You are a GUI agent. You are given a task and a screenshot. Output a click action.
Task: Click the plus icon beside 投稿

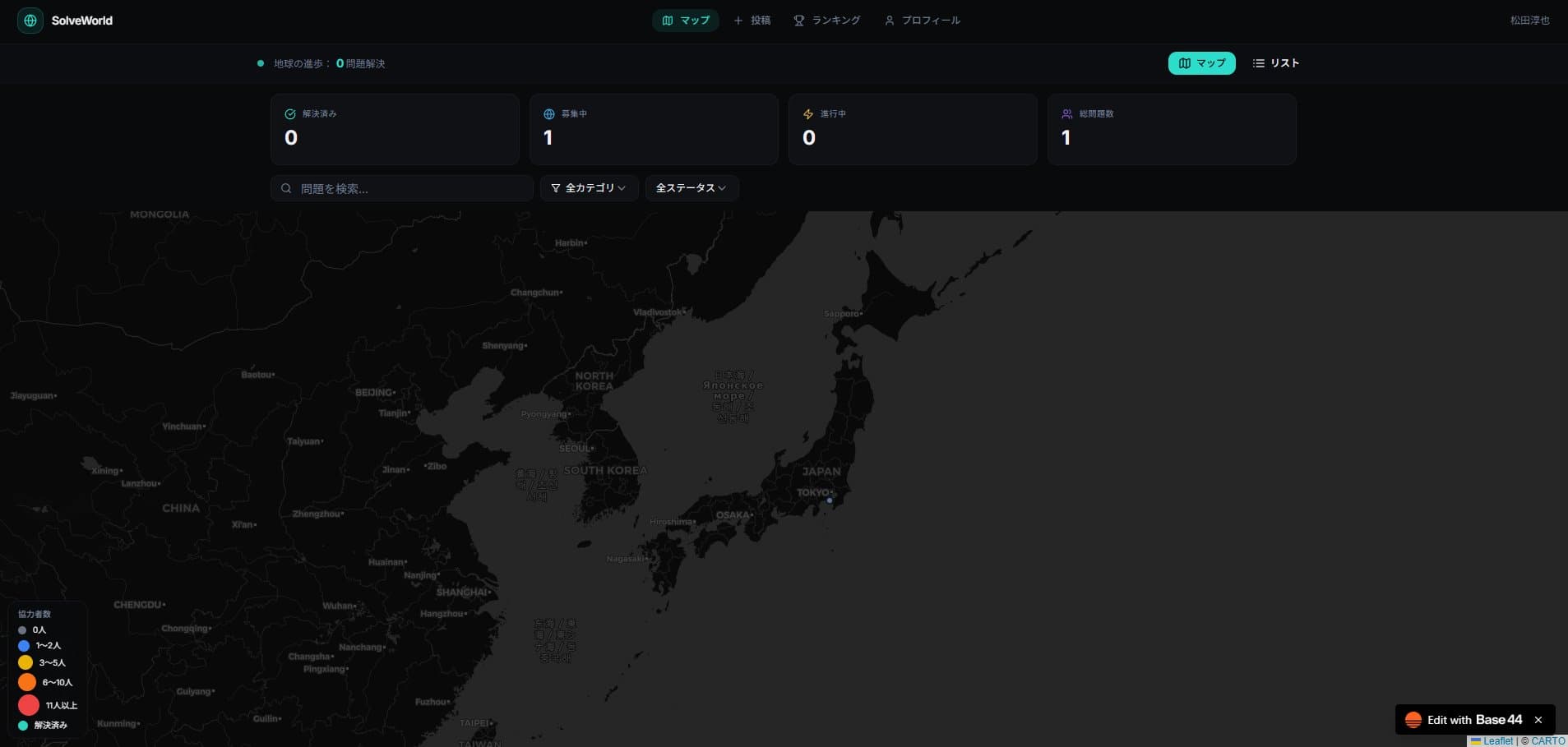point(738,21)
